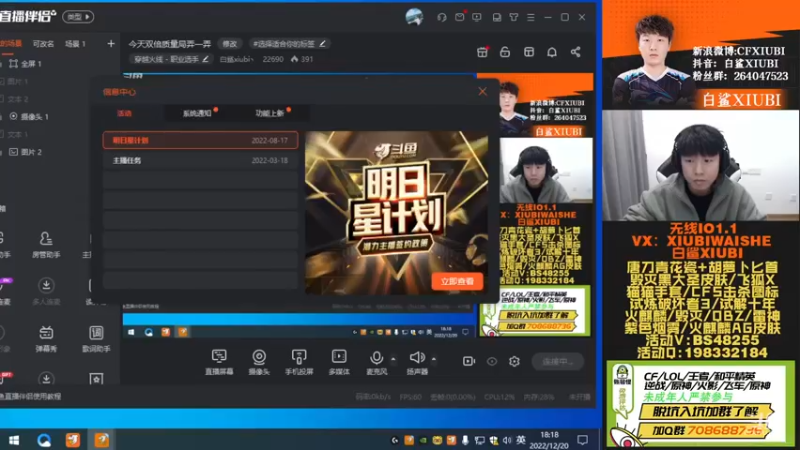
Task: Open taskbar volume control
Action: pos(507,440)
